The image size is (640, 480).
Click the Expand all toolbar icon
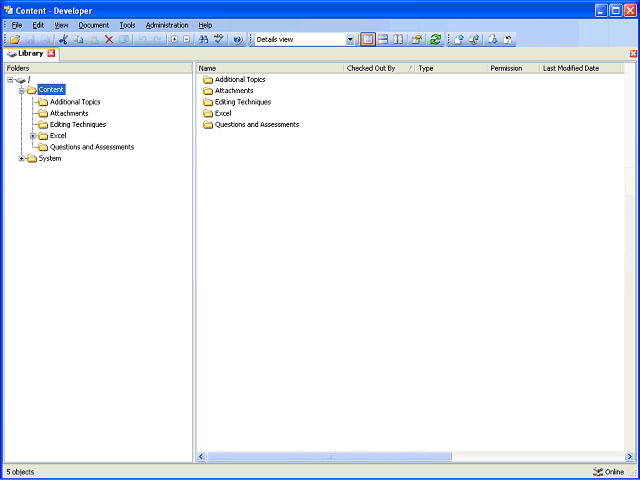point(175,40)
